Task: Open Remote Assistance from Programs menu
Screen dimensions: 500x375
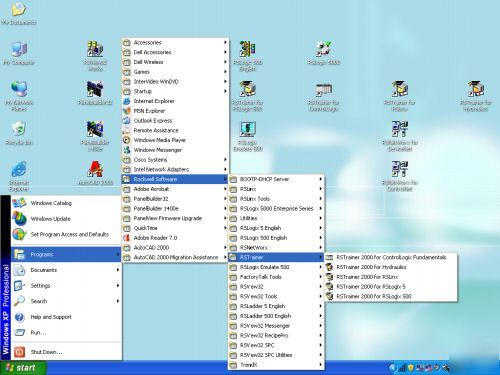Action: tap(175, 130)
